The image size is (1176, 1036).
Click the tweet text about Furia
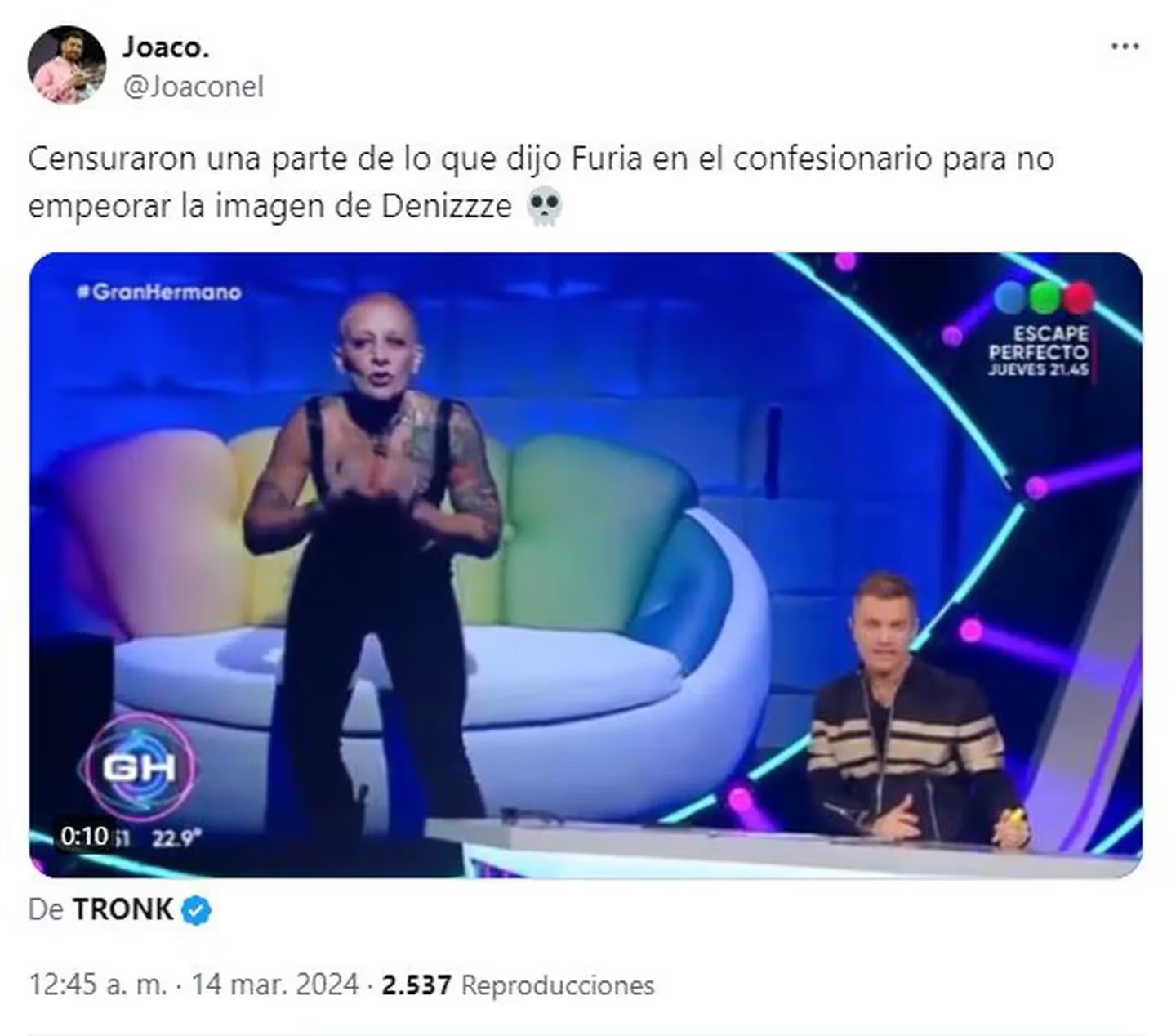[541, 182]
